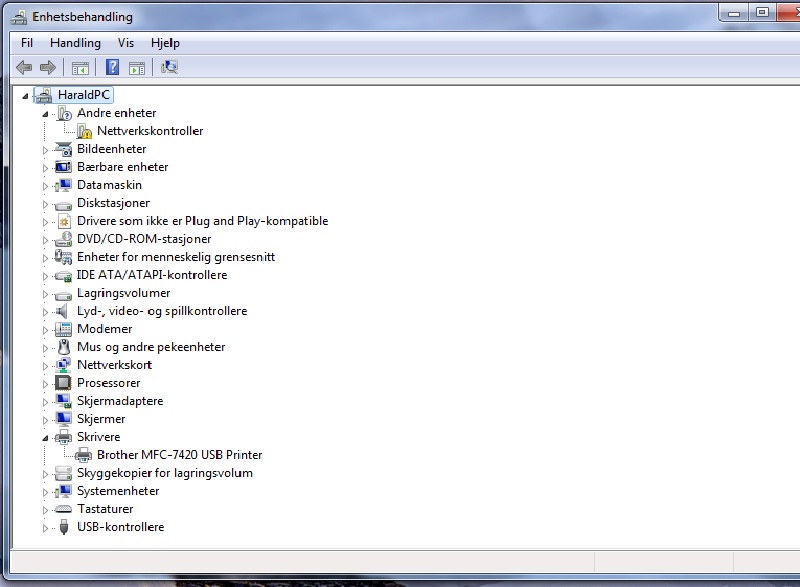Expand the Lagringsvolumer arrow

[x=45, y=294]
